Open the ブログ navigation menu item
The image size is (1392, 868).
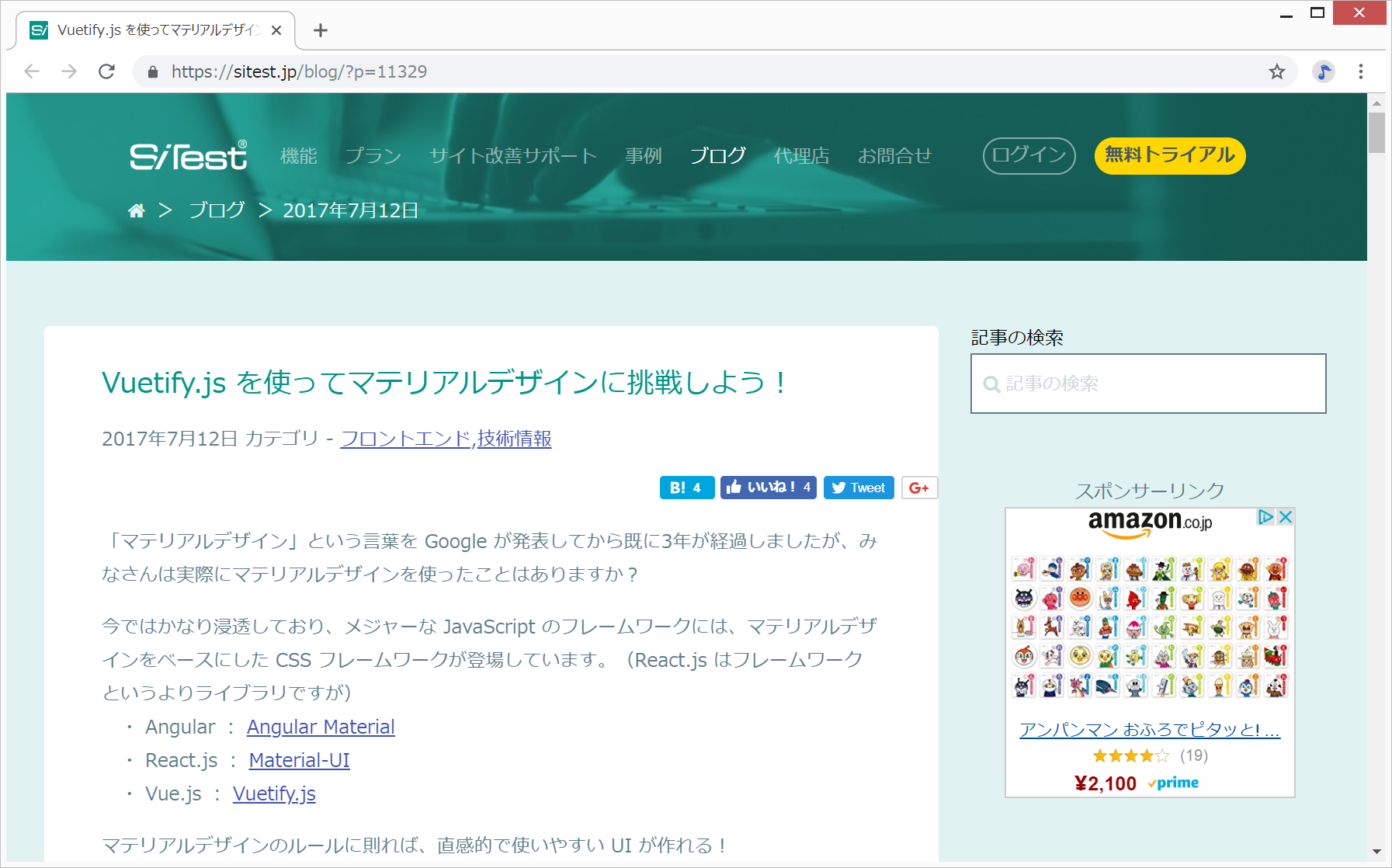point(717,156)
